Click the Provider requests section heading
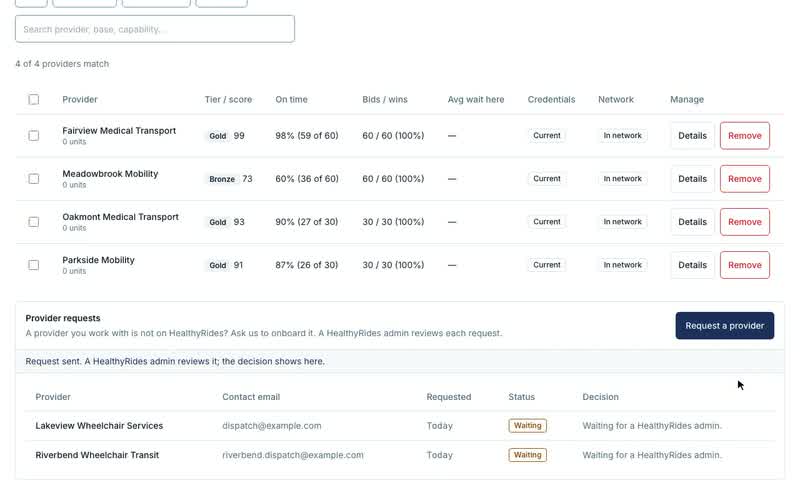Image resolution: width=800 pixels, height=500 pixels. [x=63, y=318]
